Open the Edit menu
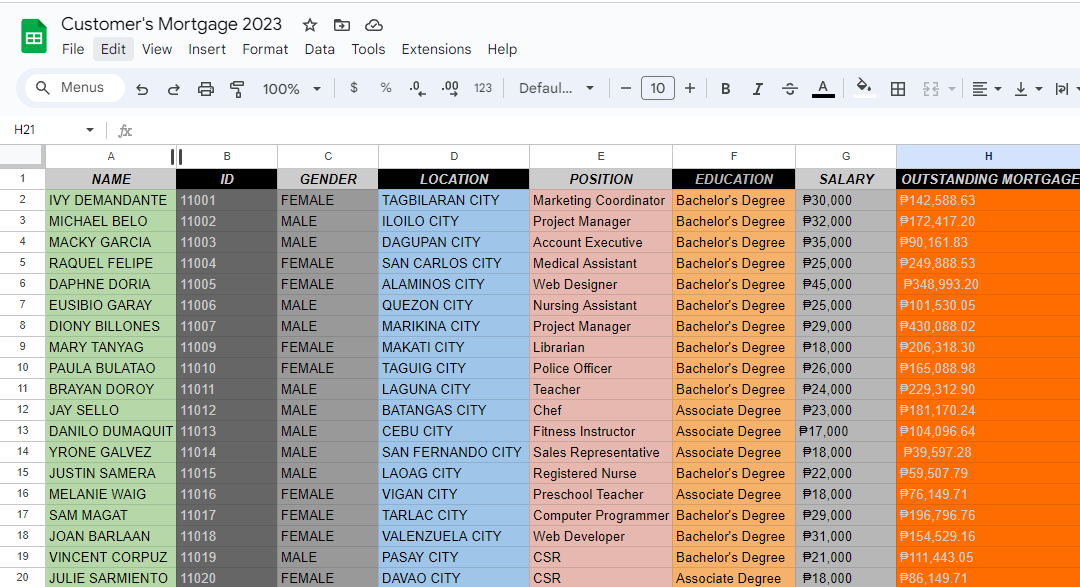This screenshot has width=1080, height=587. (x=114, y=50)
